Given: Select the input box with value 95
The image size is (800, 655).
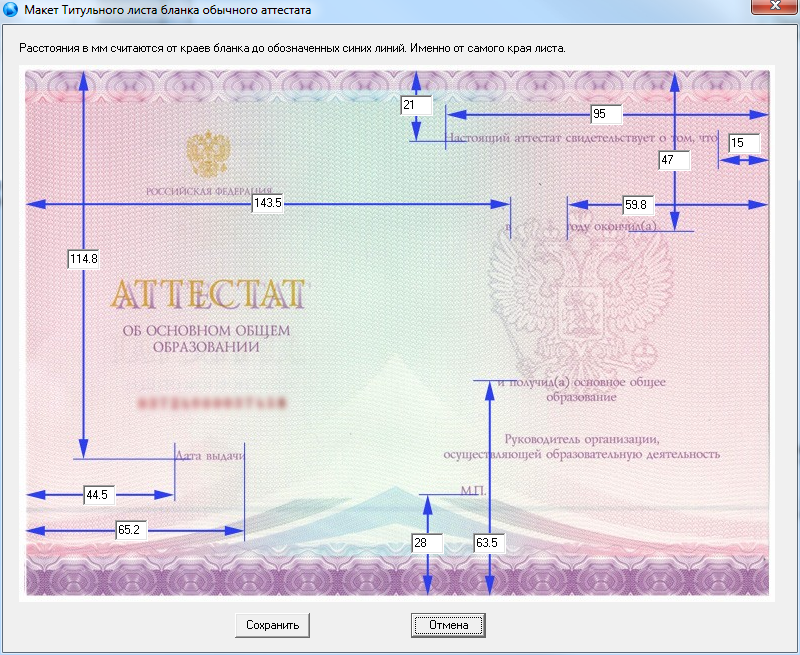Looking at the screenshot, I should click(x=606, y=113).
